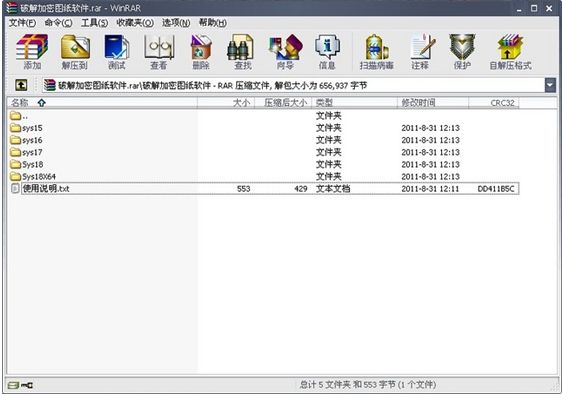Select the sys16 folder

27,140
